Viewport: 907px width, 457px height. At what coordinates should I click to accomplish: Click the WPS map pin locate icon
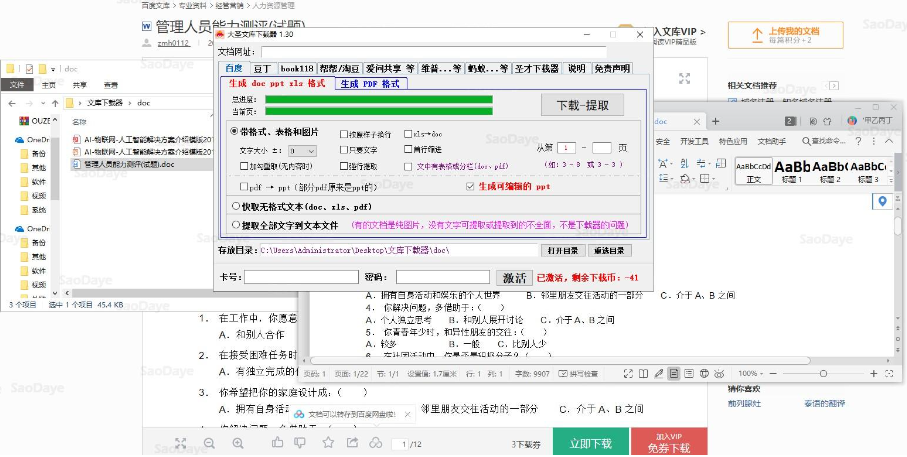(x=882, y=201)
